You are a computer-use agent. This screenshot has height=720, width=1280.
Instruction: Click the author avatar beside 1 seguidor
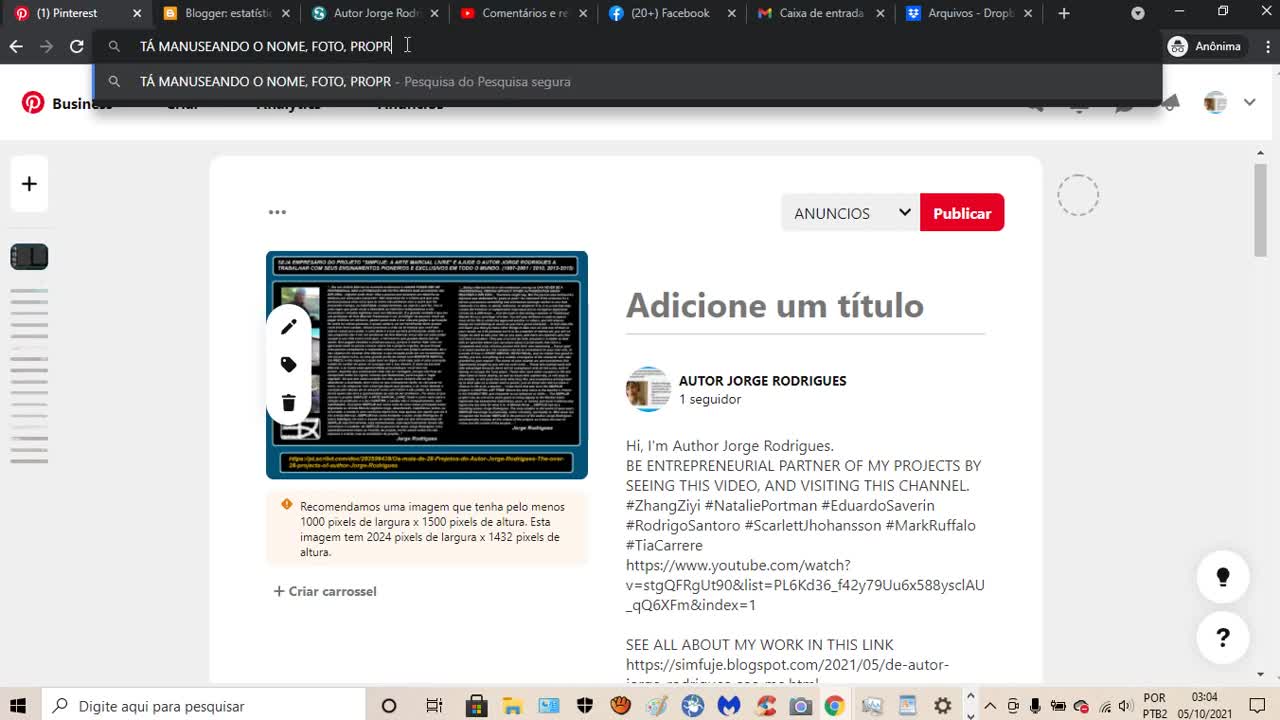[648, 389]
